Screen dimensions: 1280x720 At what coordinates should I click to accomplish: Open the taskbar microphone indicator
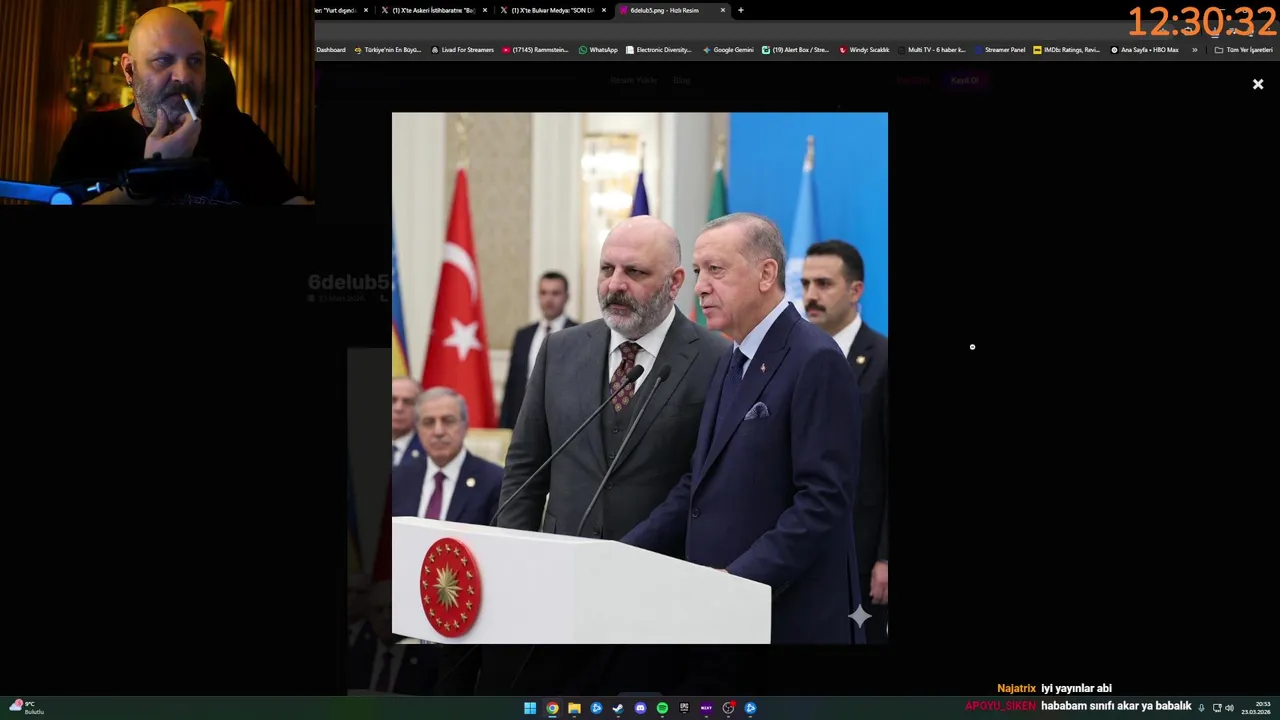(1201, 708)
